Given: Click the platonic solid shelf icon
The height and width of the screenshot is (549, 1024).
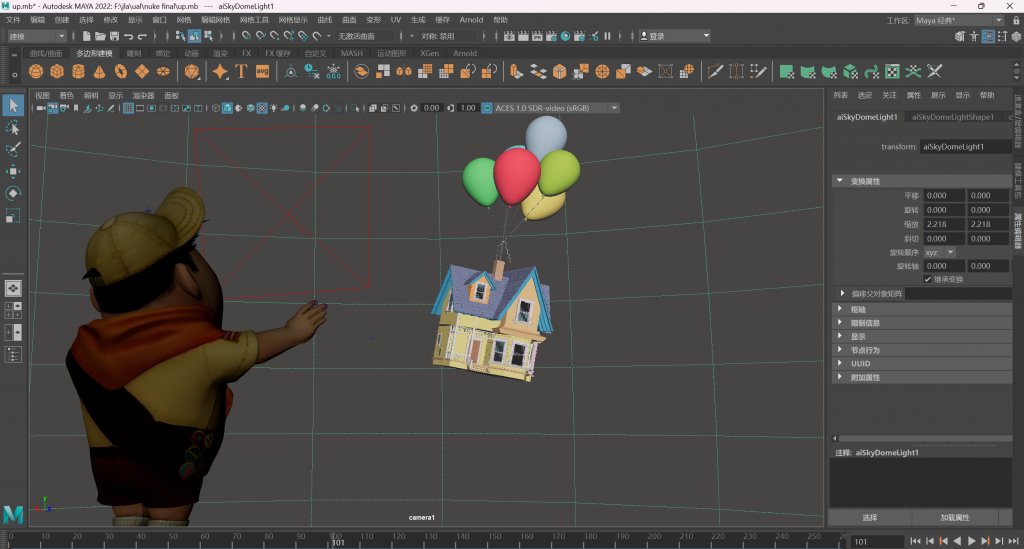Looking at the screenshot, I should [192, 71].
